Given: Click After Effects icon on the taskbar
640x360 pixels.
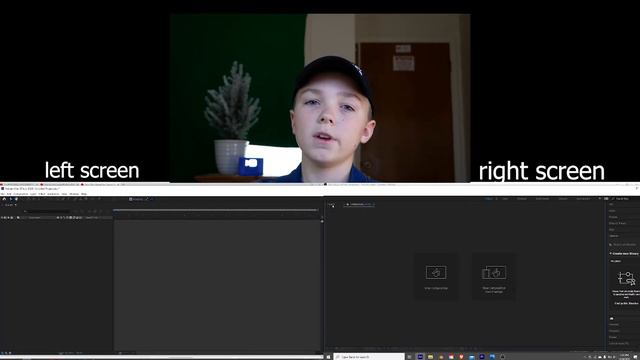Looking at the screenshot, I should point(420,357).
